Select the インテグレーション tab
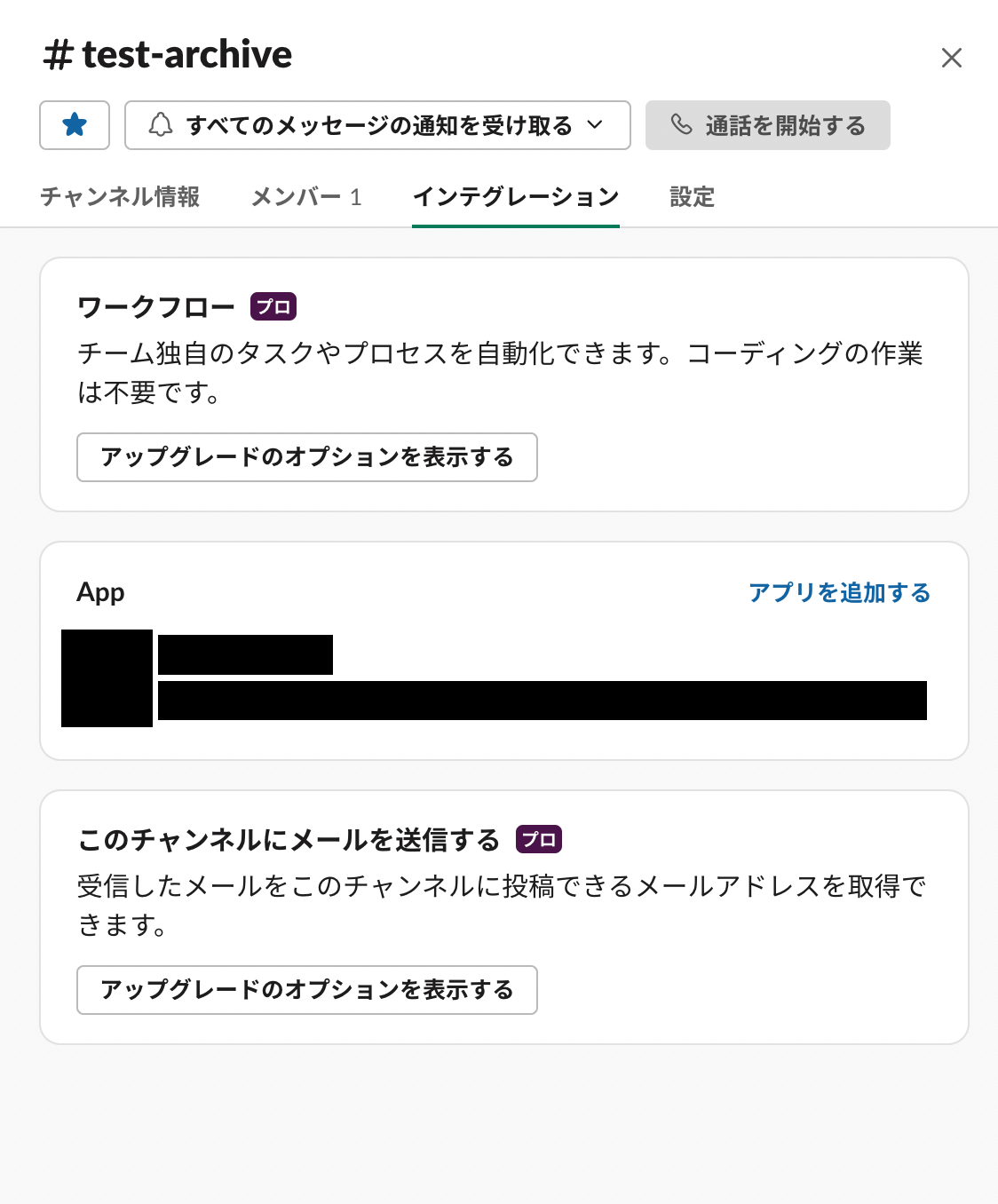 tap(515, 196)
